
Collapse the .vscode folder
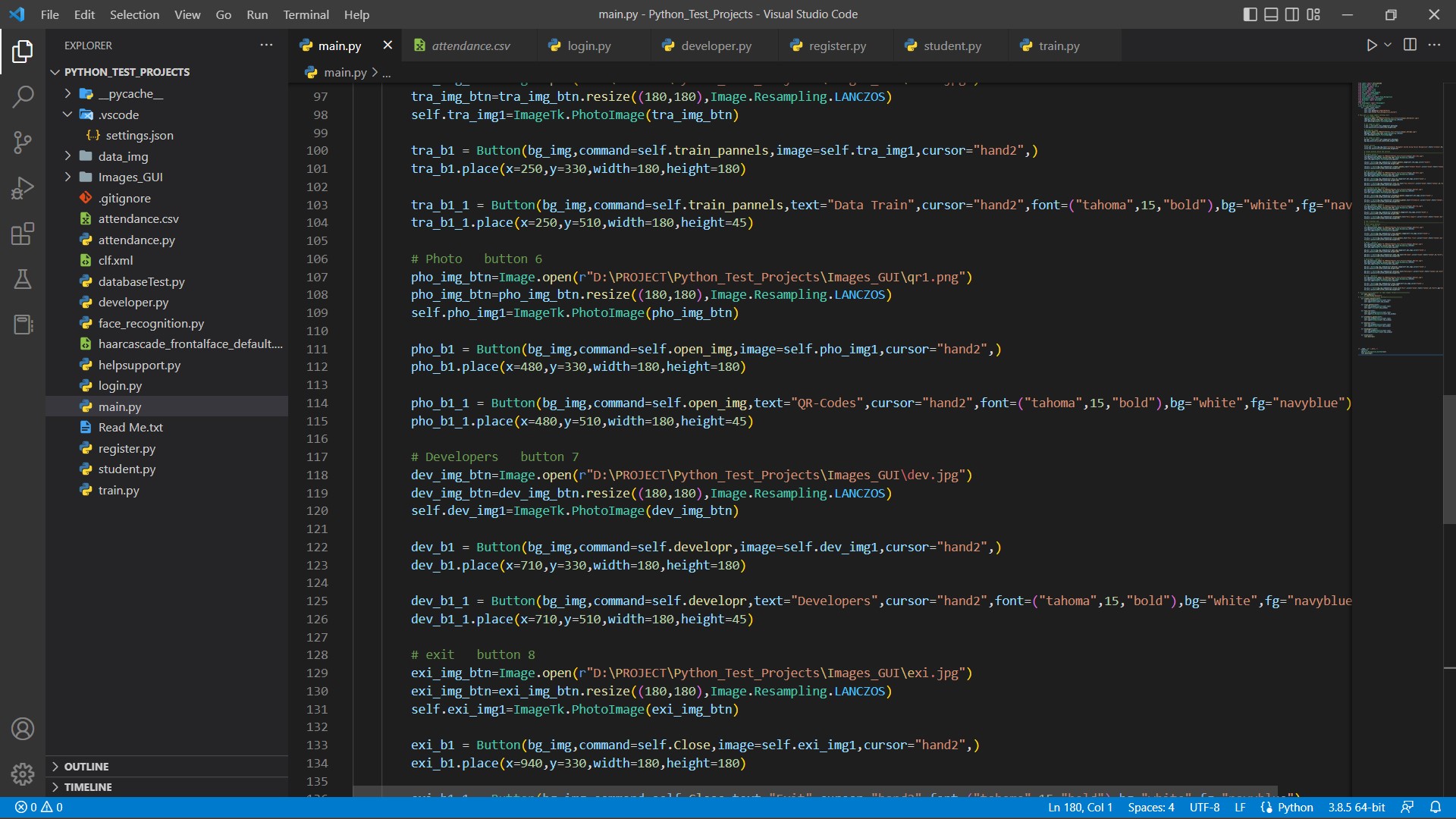pyautogui.click(x=118, y=115)
